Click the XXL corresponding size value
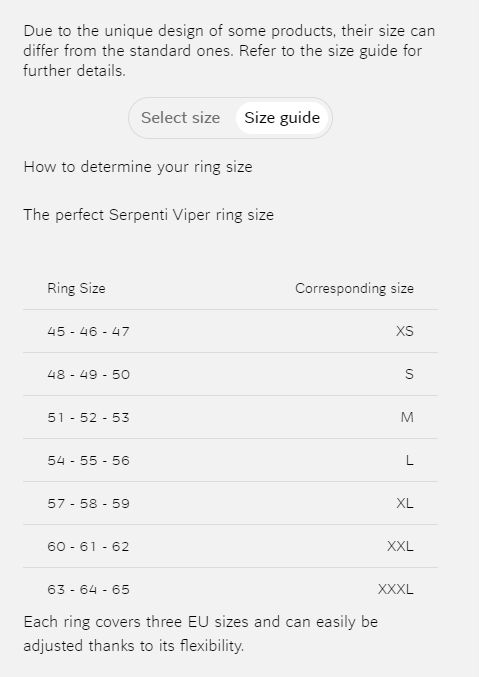Screen dimensions: 479x677 (x=400, y=546)
